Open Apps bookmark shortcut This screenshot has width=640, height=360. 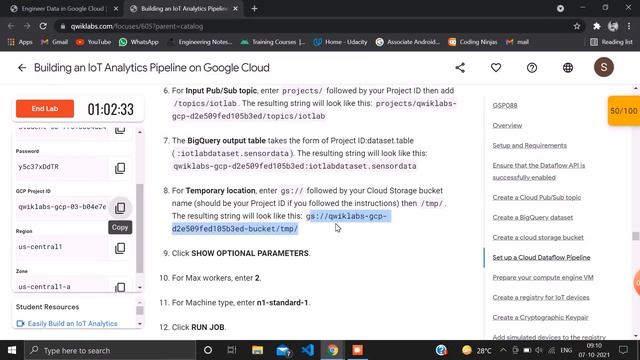[20, 42]
